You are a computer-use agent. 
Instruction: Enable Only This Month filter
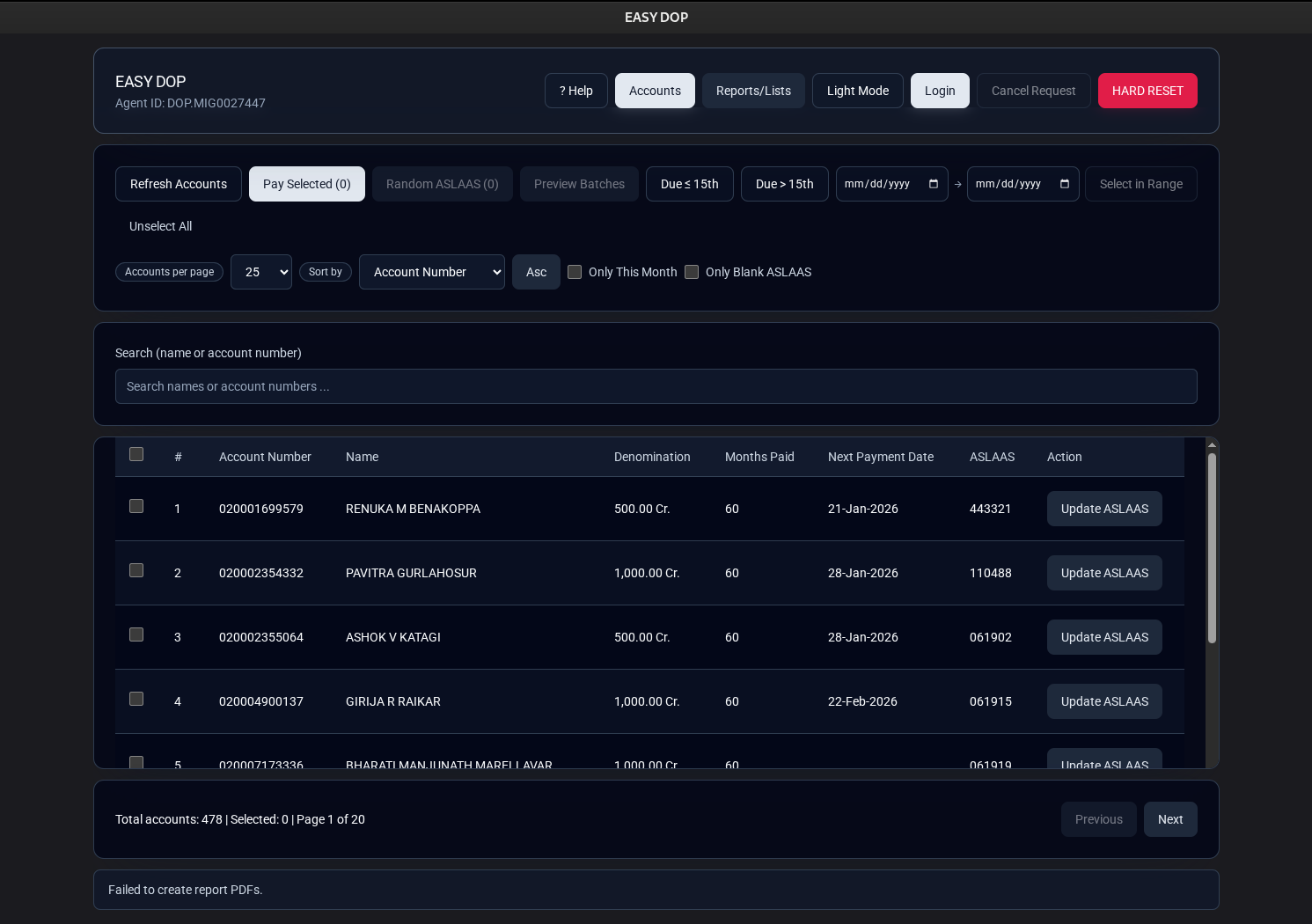(x=575, y=272)
